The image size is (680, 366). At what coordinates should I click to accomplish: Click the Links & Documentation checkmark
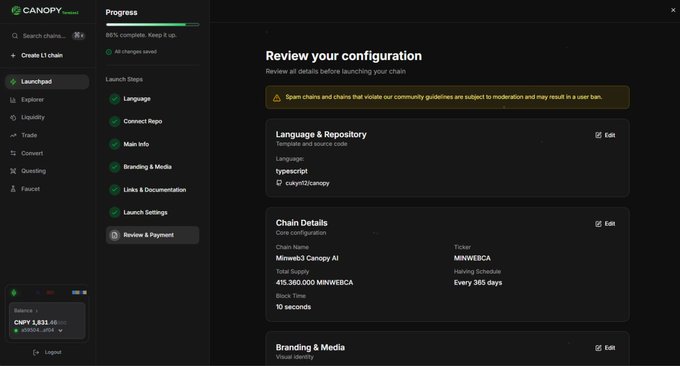[x=114, y=190]
